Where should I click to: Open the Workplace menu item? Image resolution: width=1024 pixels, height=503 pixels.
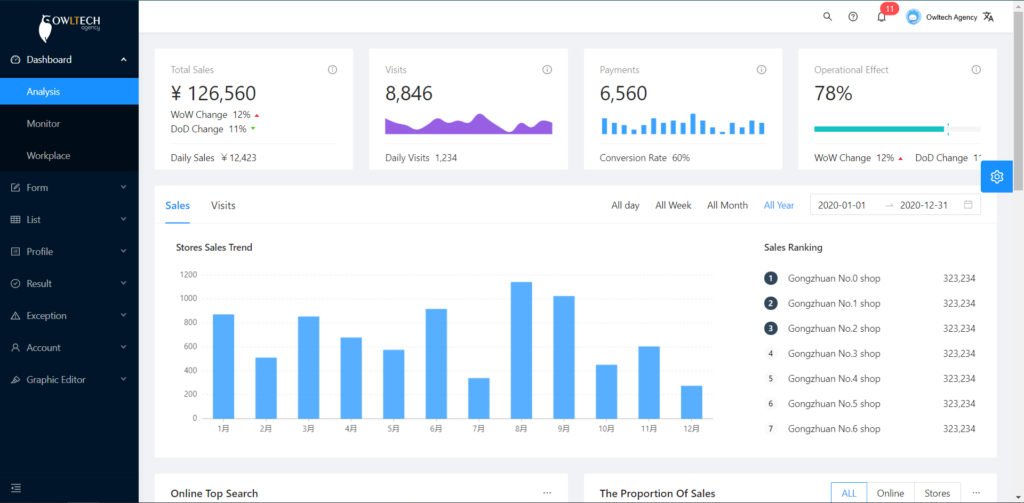click(x=69, y=155)
